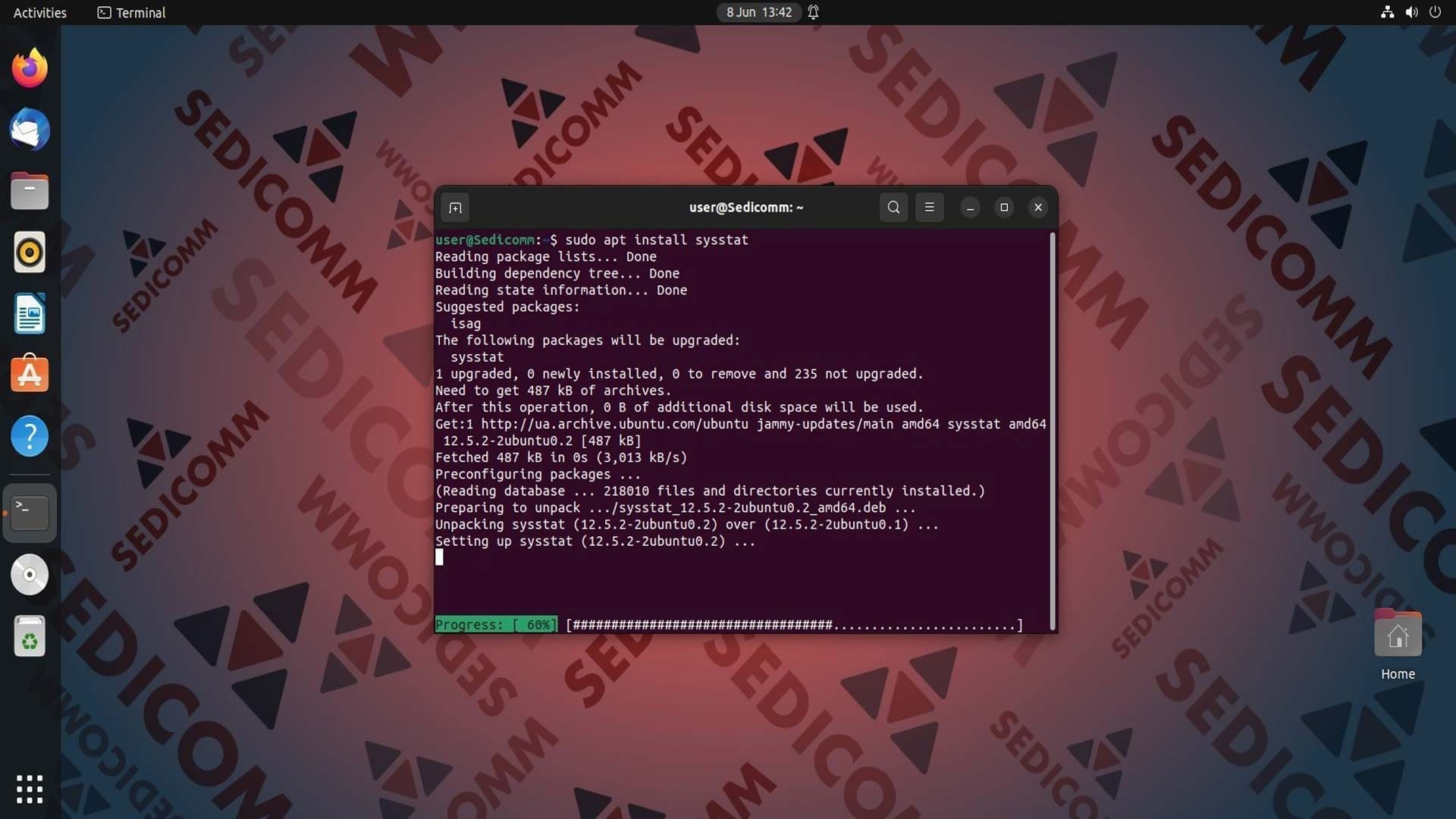Select the Terminal icon in the dock
Image resolution: width=1456 pixels, height=819 pixels.
pyautogui.click(x=30, y=513)
